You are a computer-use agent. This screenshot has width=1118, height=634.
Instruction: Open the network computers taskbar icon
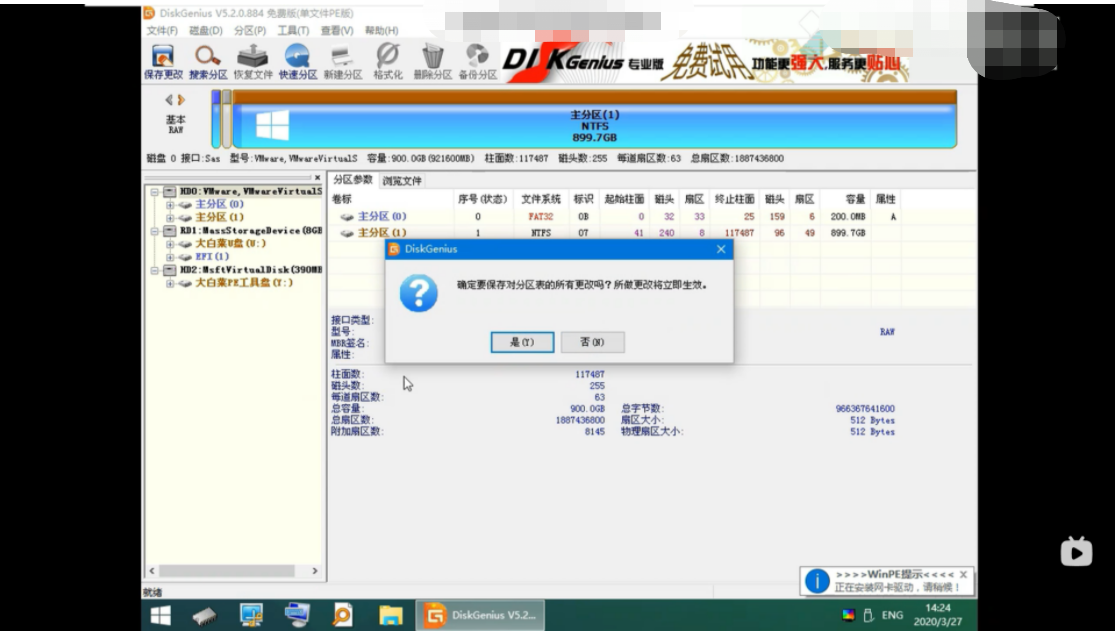click(x=297, y=615)
